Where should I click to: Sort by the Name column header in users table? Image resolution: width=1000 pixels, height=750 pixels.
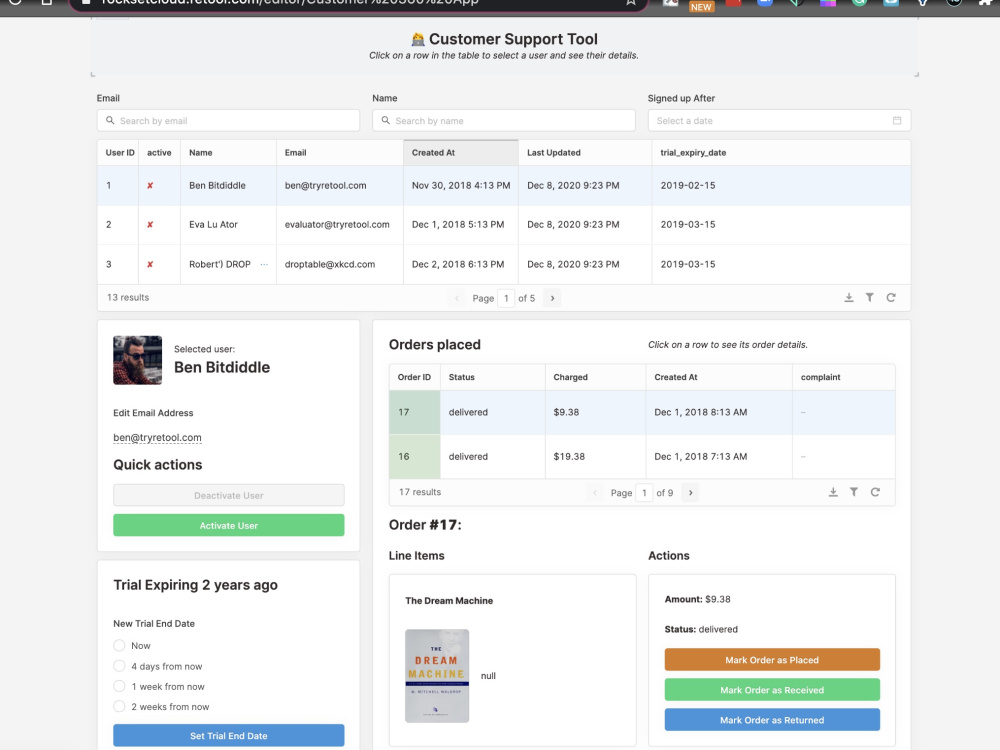(x=228, y=153)
